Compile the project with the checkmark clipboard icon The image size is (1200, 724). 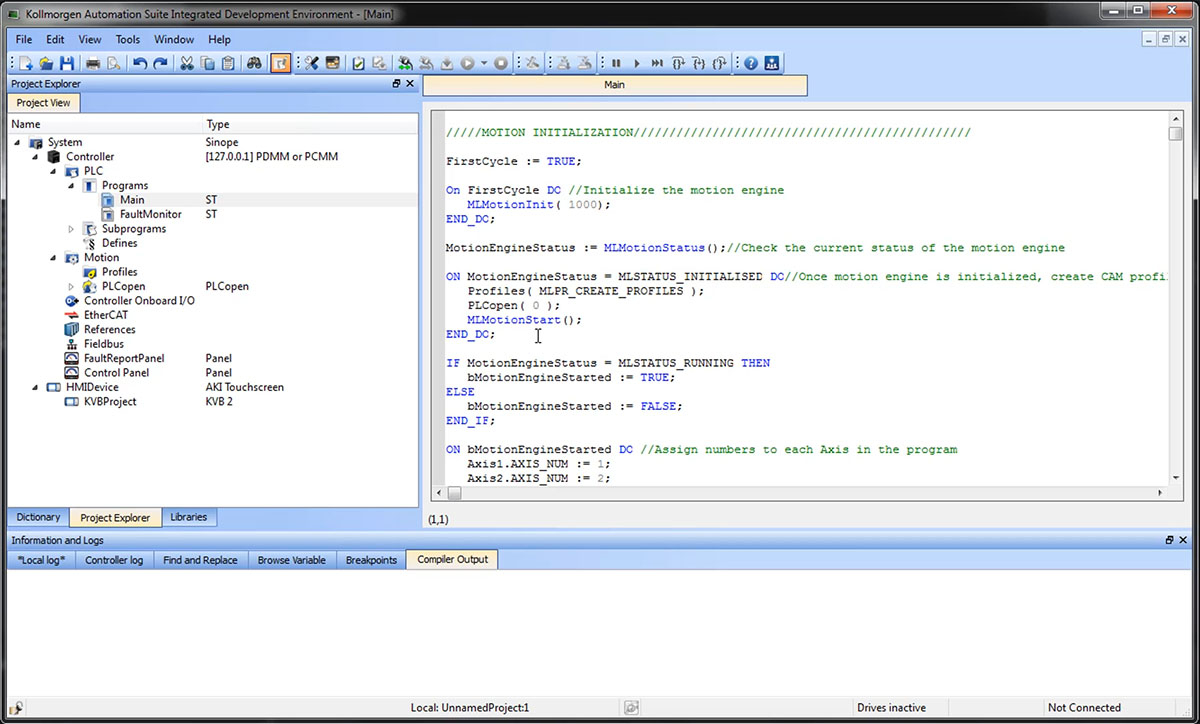pyautogui.click(x=358, y=63)
